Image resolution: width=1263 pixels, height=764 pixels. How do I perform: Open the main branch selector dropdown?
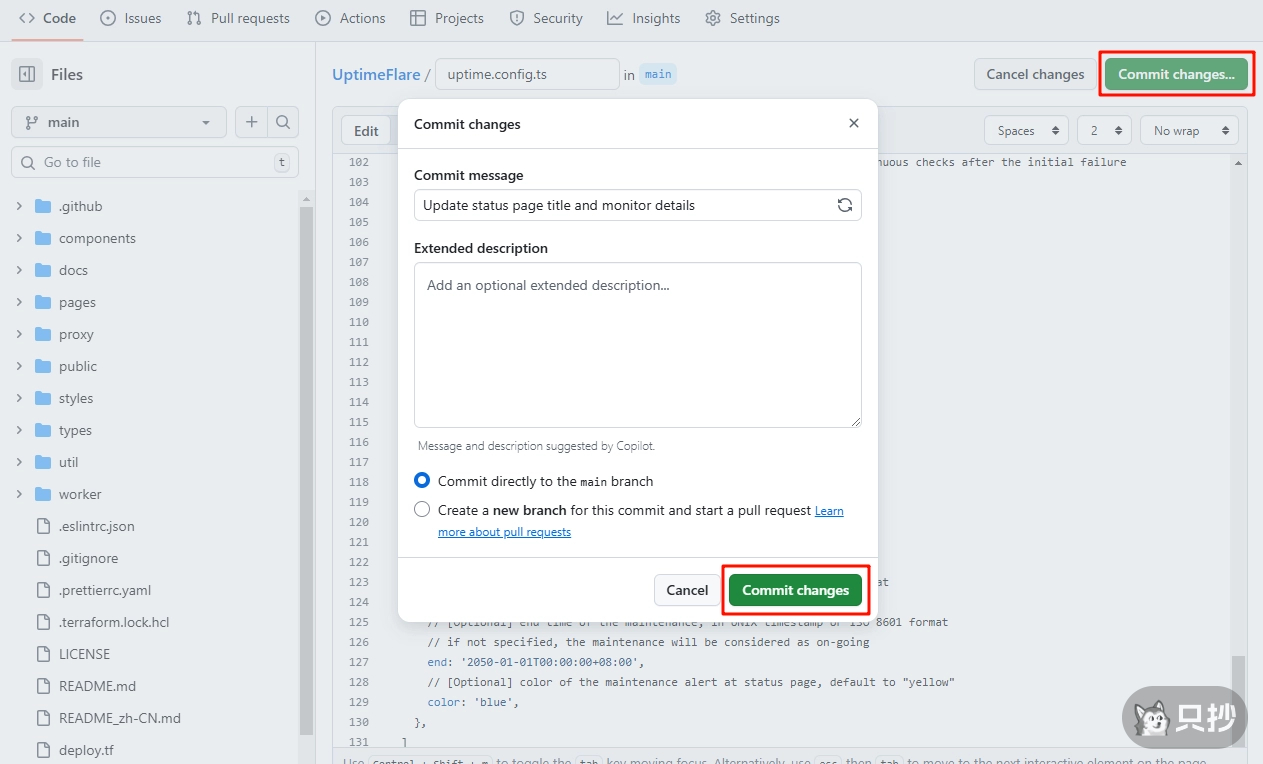[x=118, y=122]
